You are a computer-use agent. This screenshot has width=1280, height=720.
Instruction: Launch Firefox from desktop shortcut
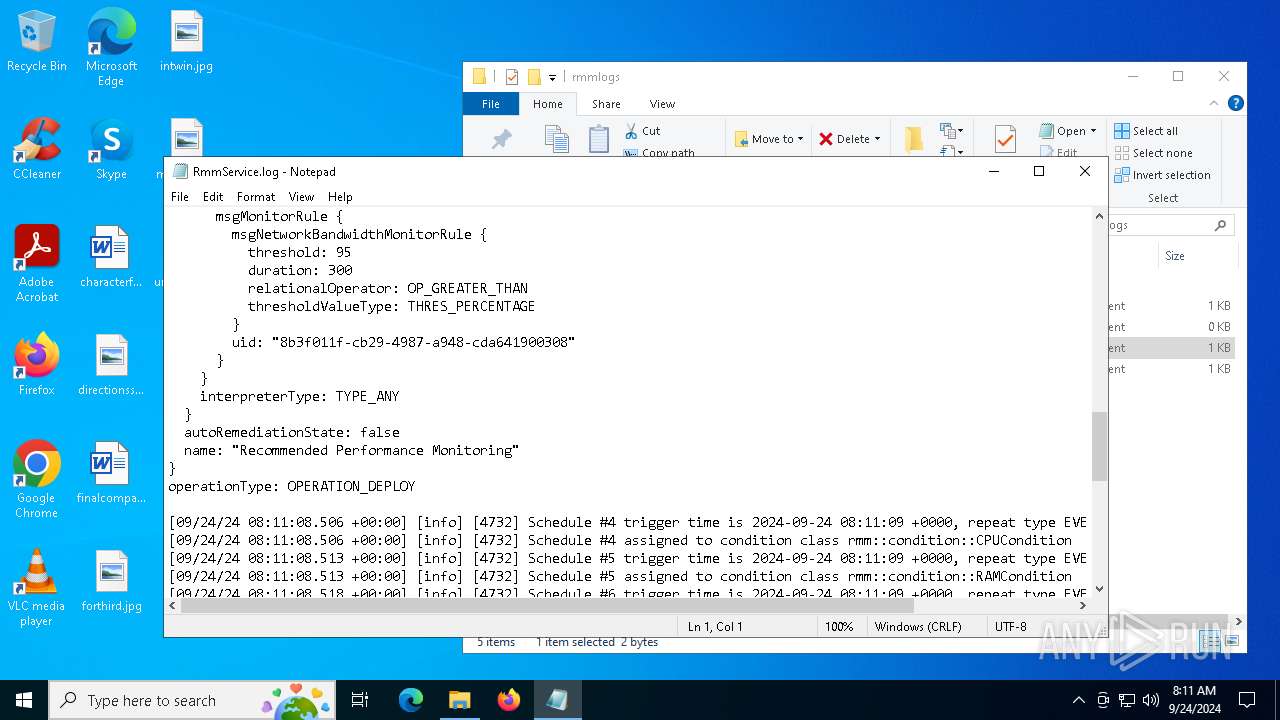(x=37, y=366)
